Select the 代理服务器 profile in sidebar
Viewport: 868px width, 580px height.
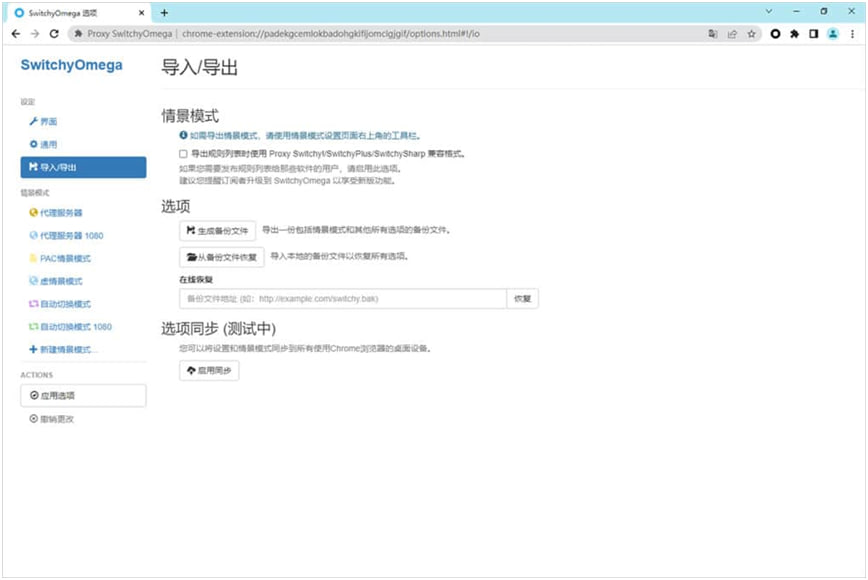(60, 213)
